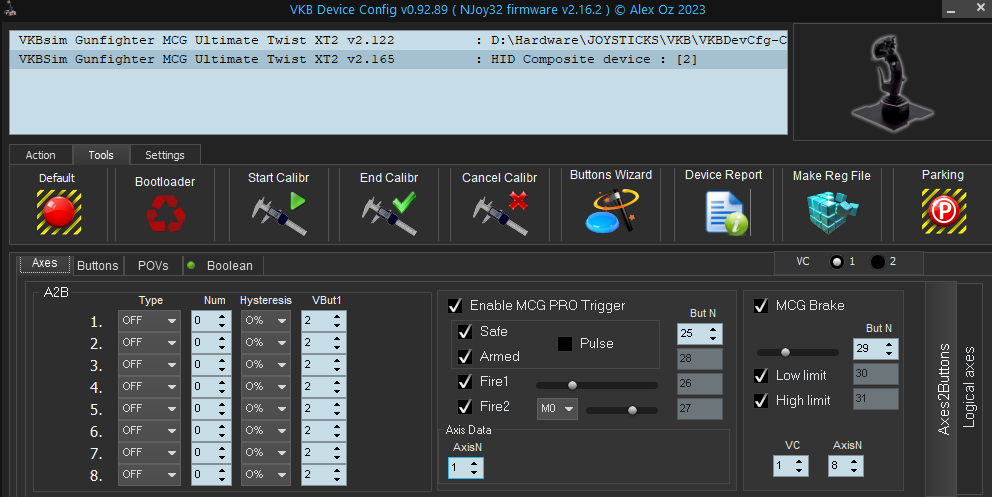
Task: Adjust the MCG Brake slider
Action: point(798,352)
